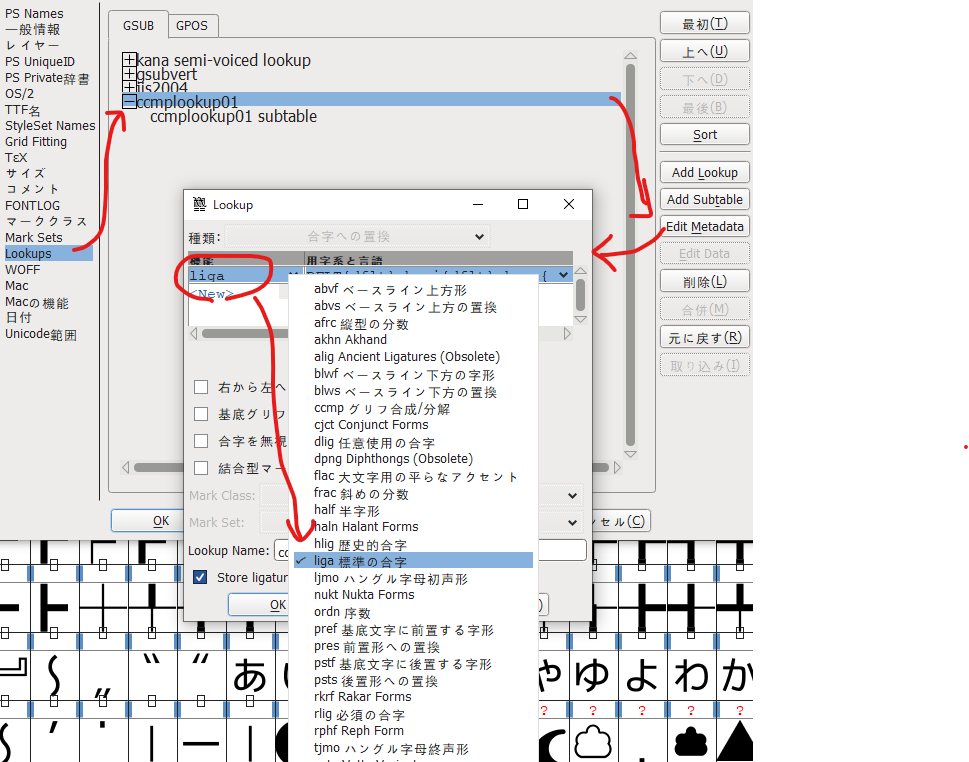Click the <New> feature row
The width and height of the screenshot is (969, 762).
click(212, 294)
